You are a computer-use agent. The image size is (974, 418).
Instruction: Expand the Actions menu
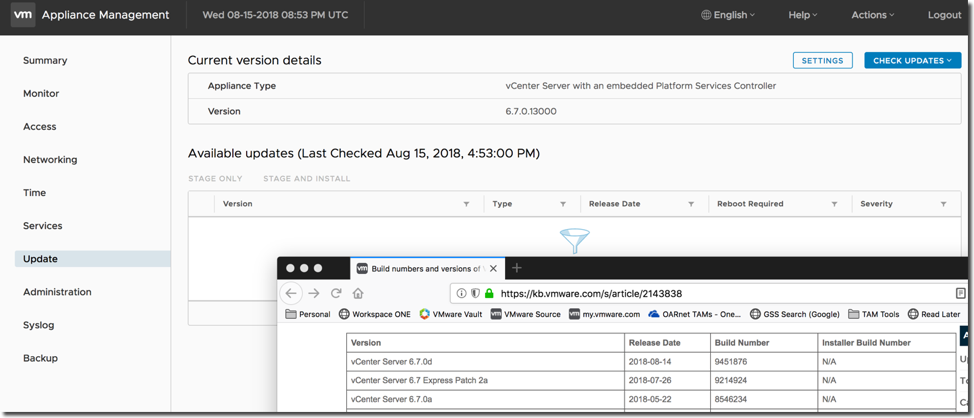pos(873,15)
